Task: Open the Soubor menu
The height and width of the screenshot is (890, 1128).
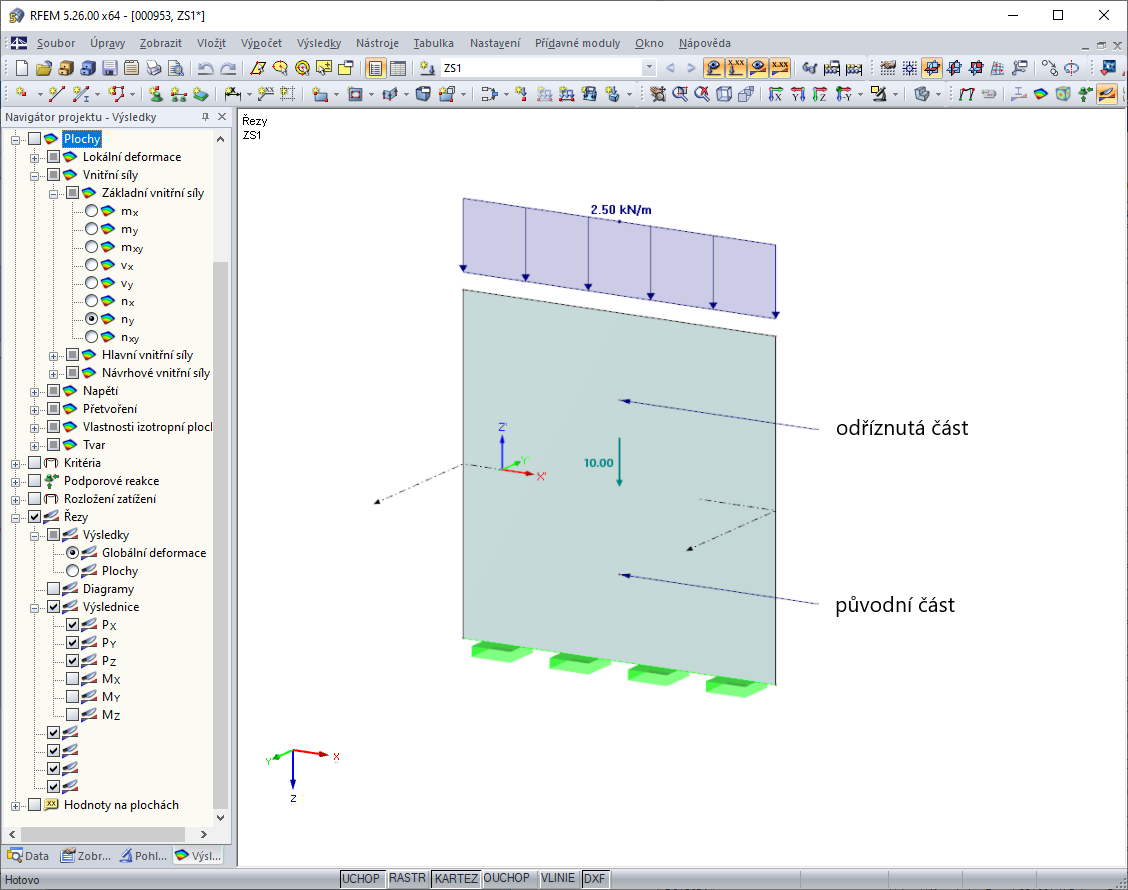Action: [56, 43]
